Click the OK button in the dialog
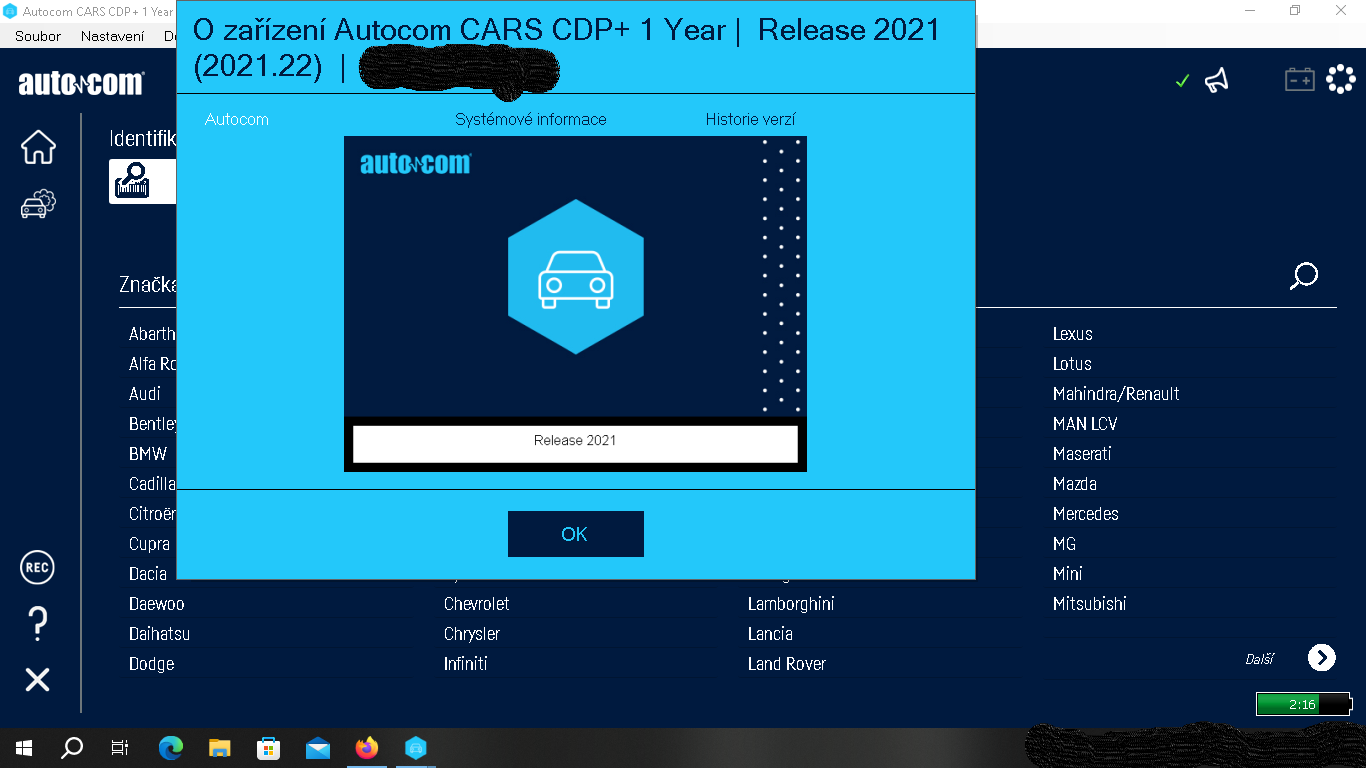 pos(575,534)
